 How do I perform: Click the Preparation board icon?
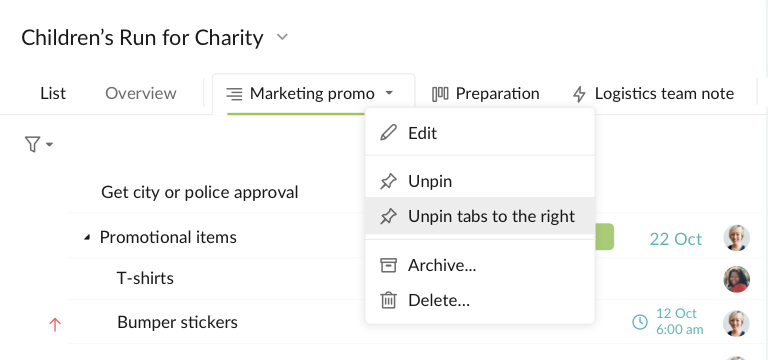[440, 94]
